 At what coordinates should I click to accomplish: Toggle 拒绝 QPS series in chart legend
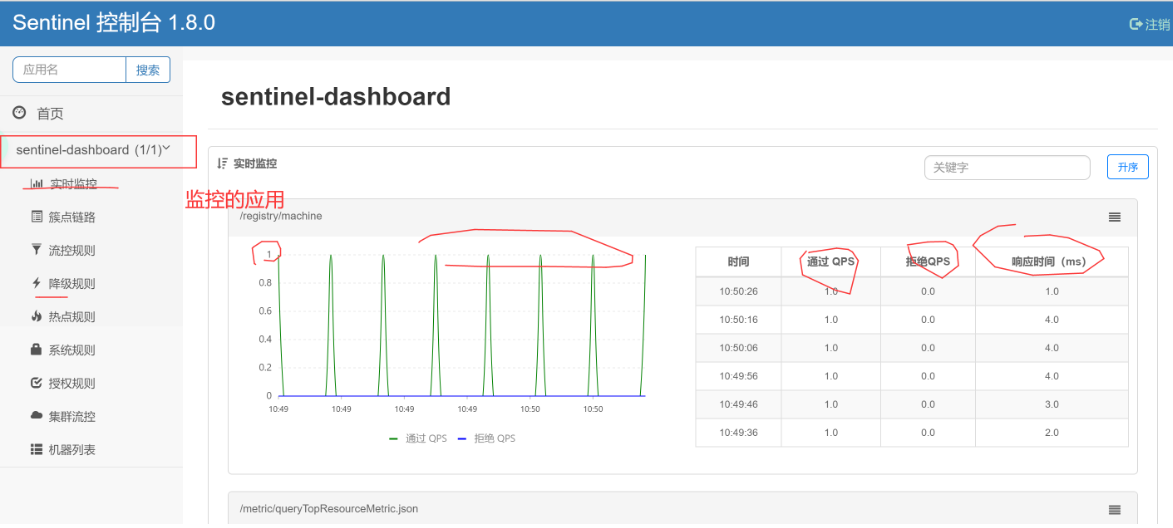tap(486, 438)
